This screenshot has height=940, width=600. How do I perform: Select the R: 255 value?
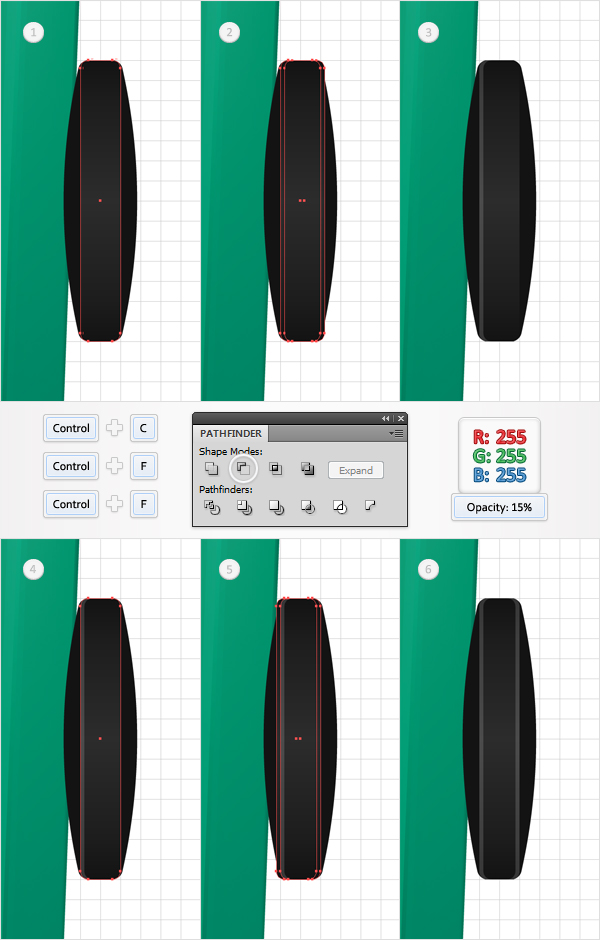[x=499, y=437]
